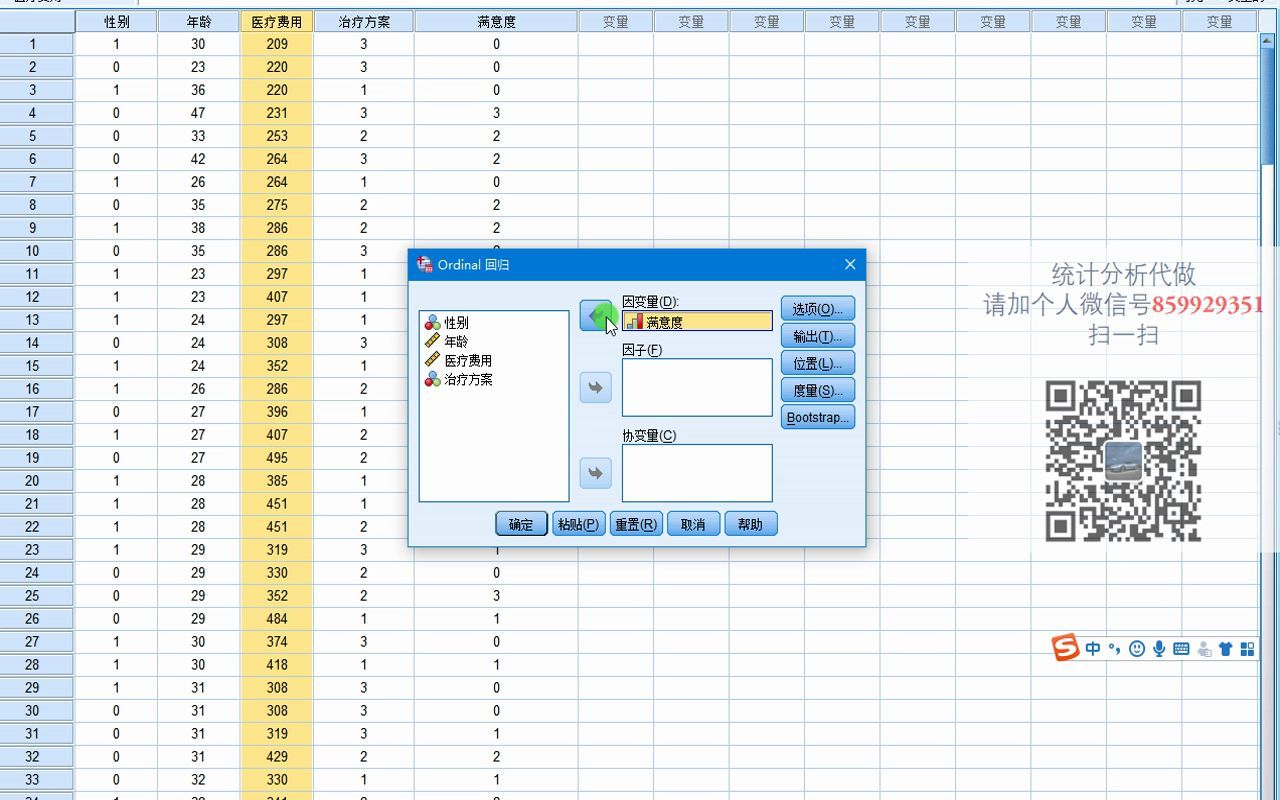Click the 医疗费用 cell 209 in row 1
1280x800 pixels.
(277, 44)
